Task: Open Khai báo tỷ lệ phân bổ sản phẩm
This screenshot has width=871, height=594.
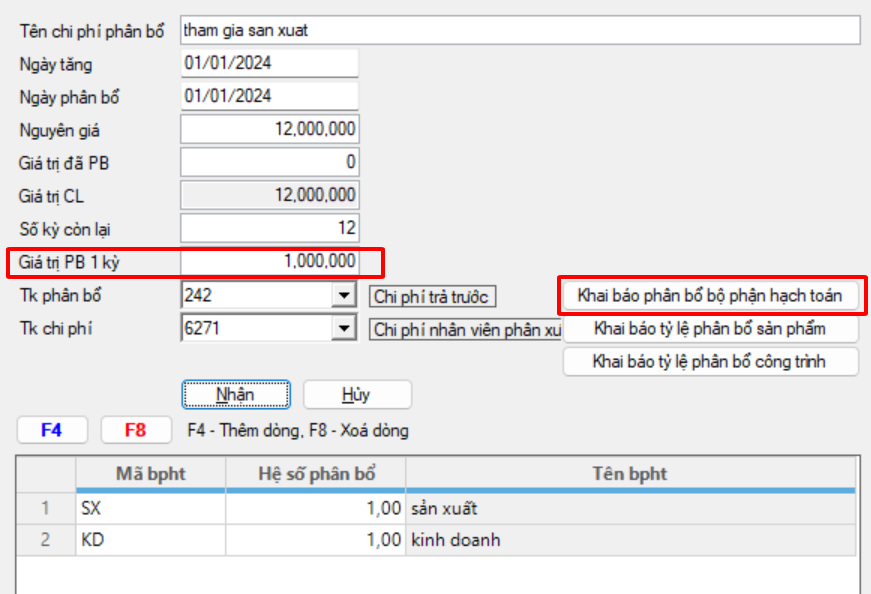Action: click(710, 328)
